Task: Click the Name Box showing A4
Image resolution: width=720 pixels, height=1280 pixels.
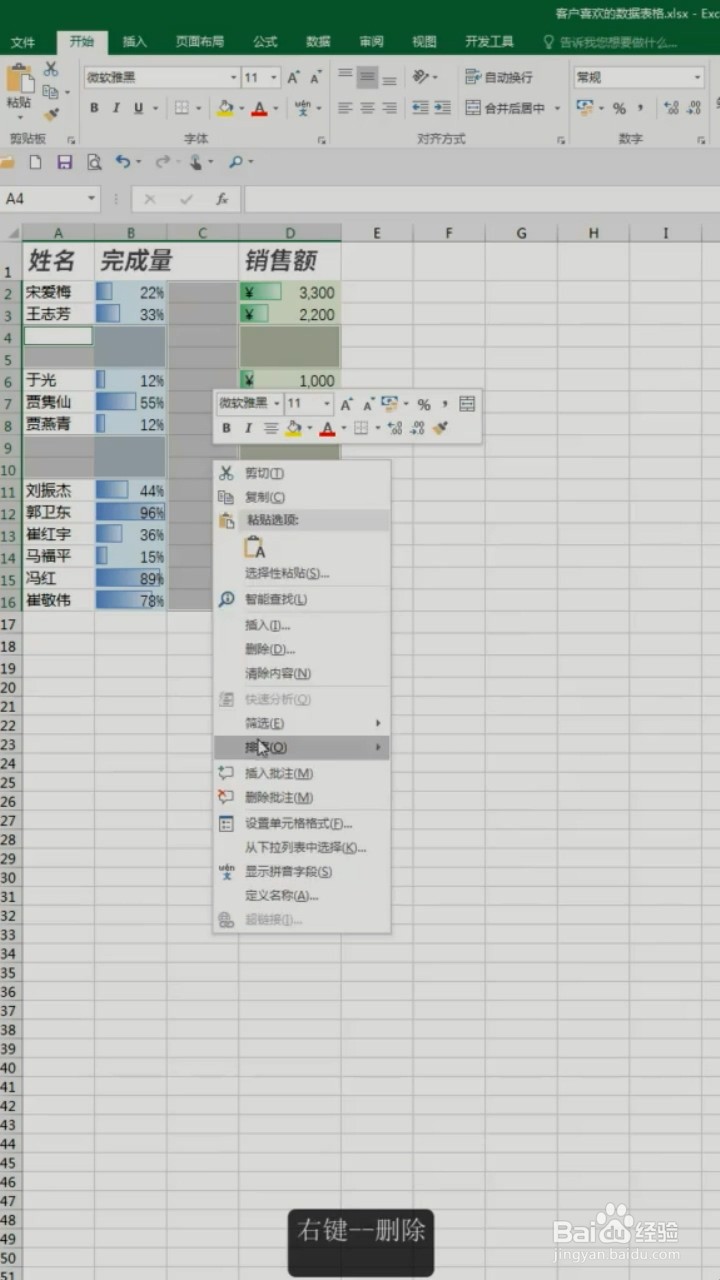Action: pos(49,199)
